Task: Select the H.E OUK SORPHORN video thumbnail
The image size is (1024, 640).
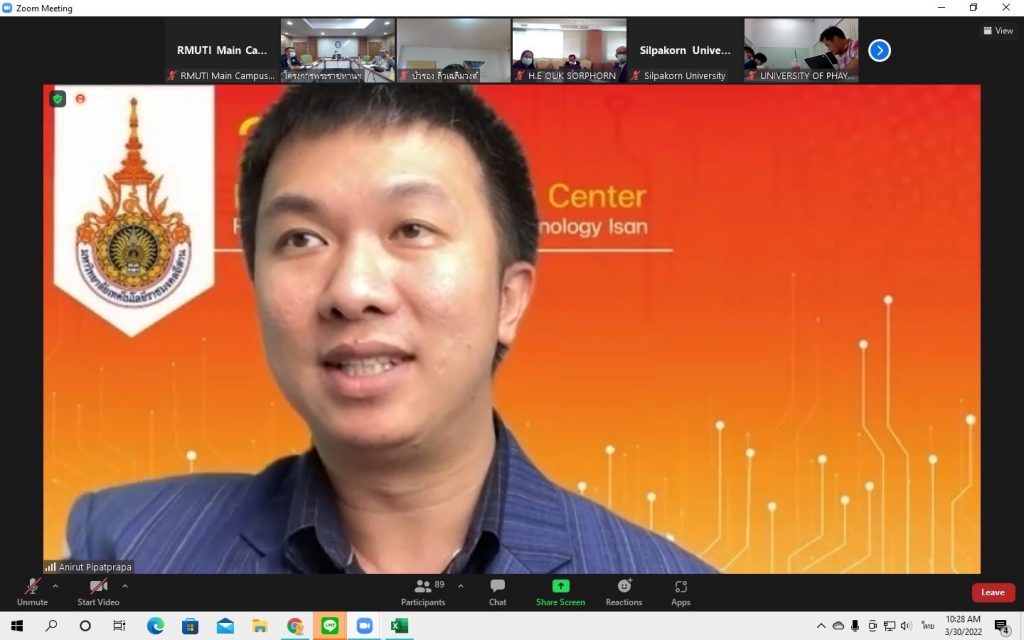Action: pos(569,50)
